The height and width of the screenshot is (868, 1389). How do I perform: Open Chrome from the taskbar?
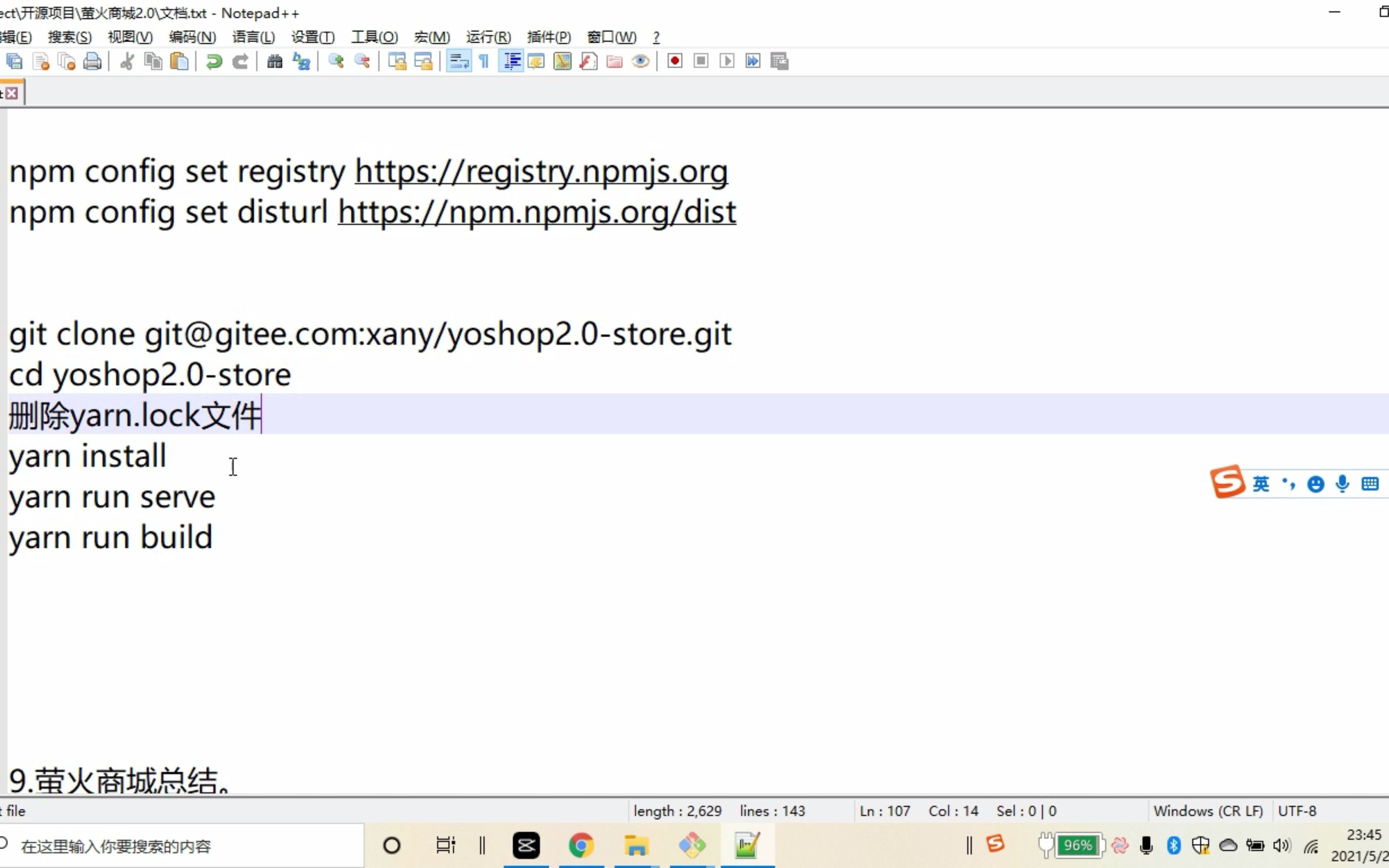point(581,845)
